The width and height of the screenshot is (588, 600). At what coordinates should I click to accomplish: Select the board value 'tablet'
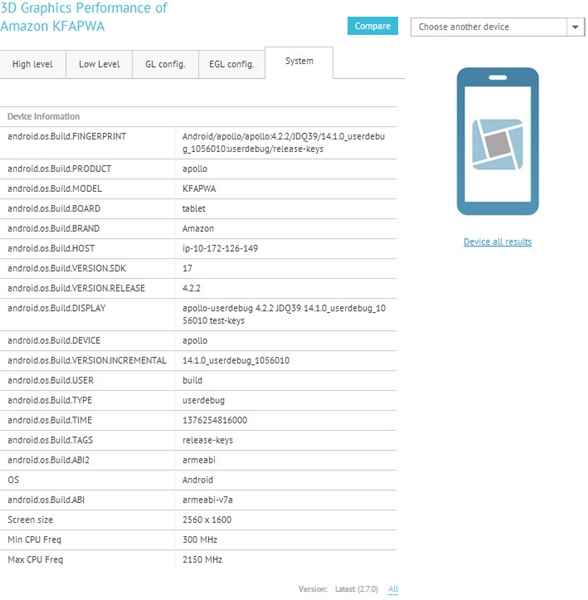[x=194, y=209]
